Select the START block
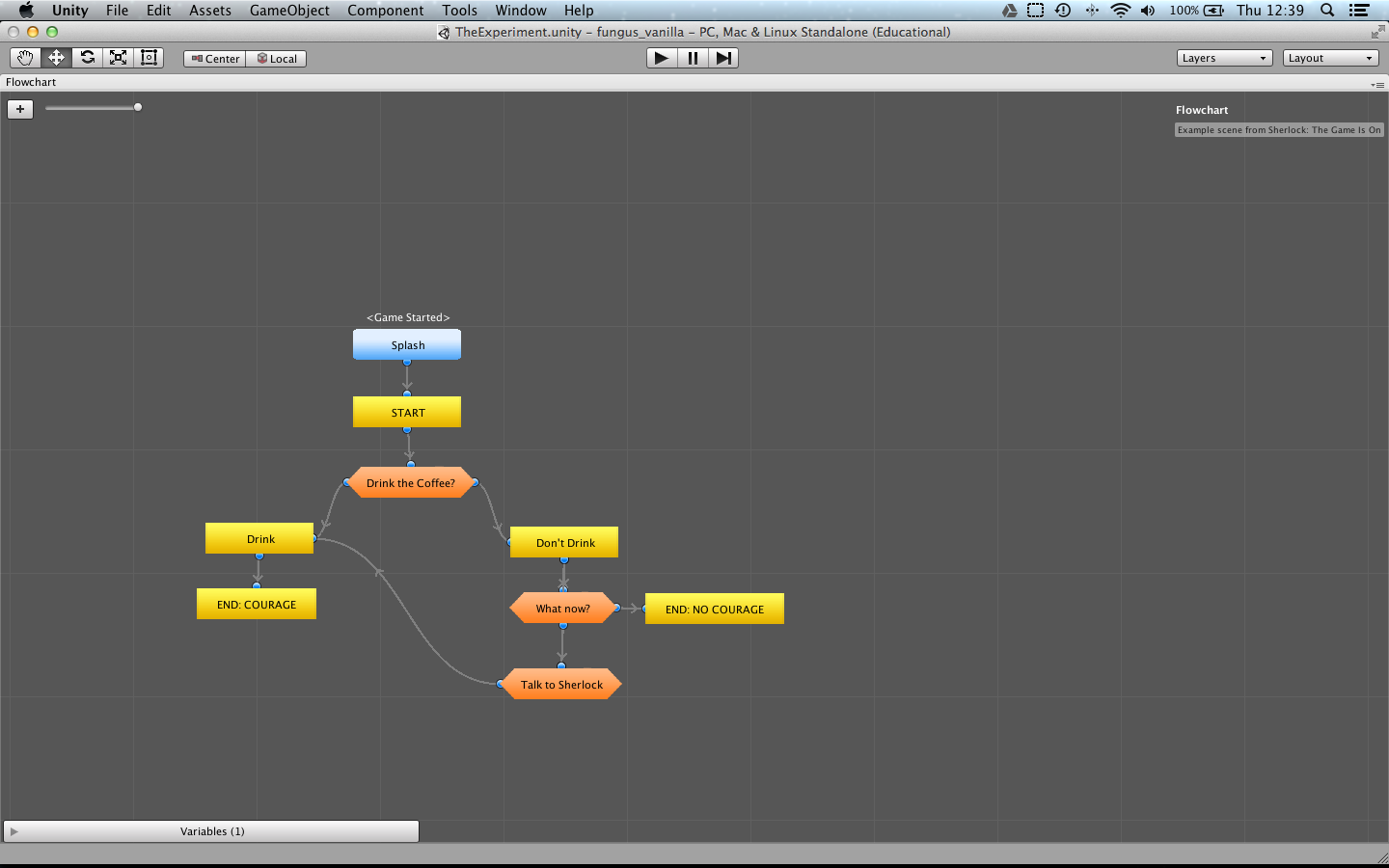This screenshot has height=868, width=1389. point(407,412)
